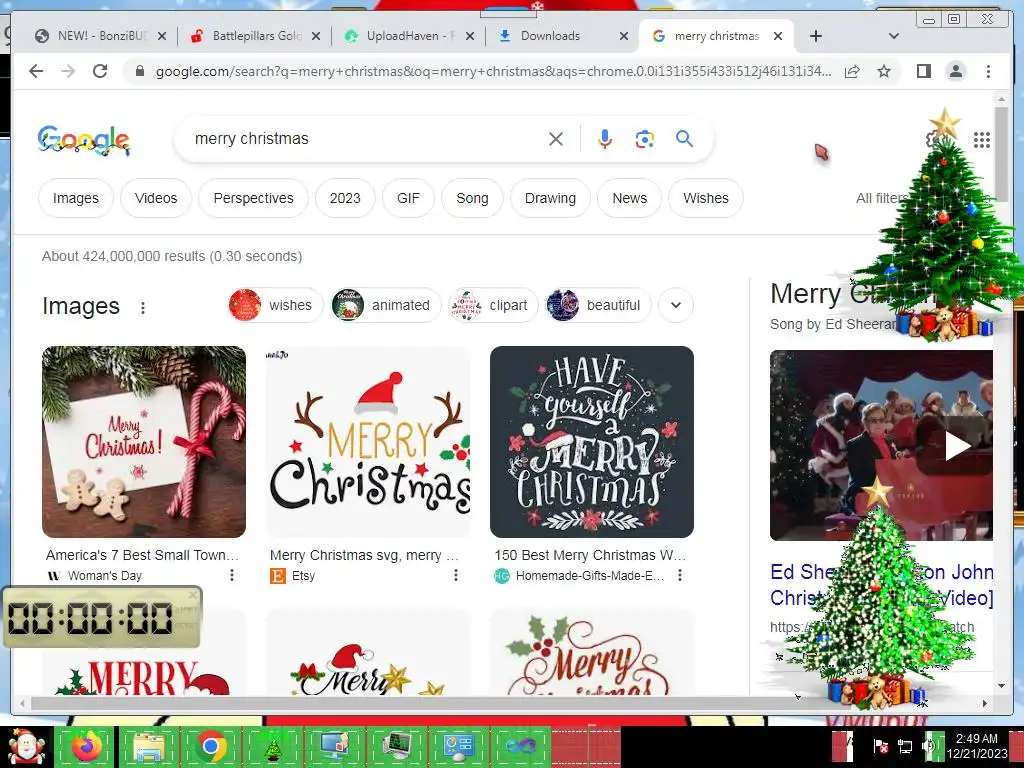Open Have Yourself a Merry Christmas image
This screenshot has height=768, width=1024.
(592, 442)
